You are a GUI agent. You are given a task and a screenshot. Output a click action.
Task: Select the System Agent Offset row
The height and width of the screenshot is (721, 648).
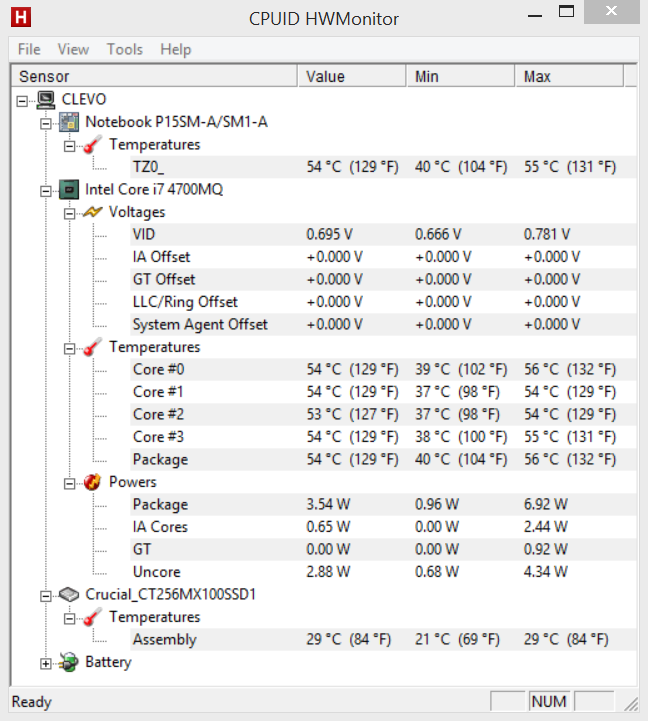pyautogui.click(x=384, y=325)
